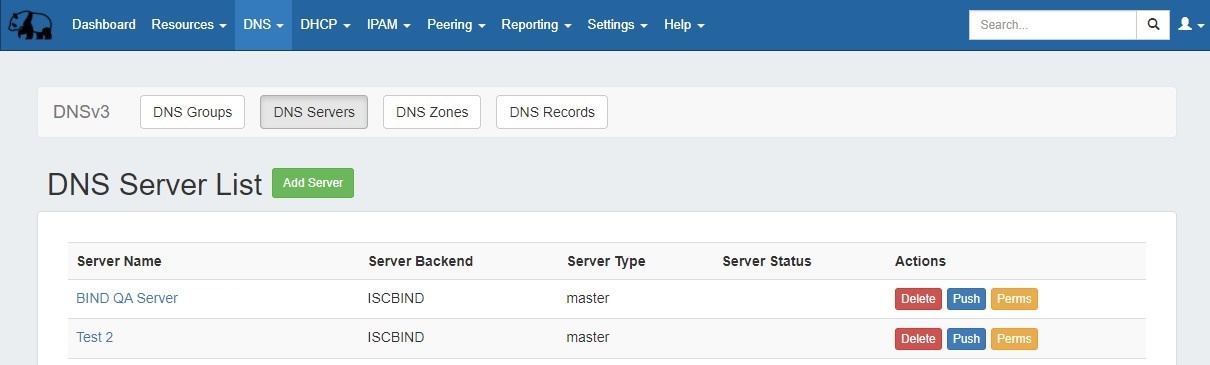The image size is (1210, 365).
Task: Open the Test 2 server link
Action: click(x=95, y=338)
